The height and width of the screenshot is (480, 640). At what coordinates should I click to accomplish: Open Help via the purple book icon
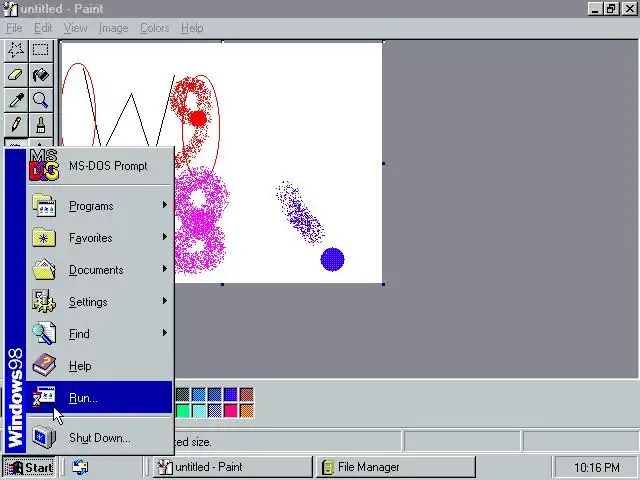pyautogui.click(x=44, y=365)
